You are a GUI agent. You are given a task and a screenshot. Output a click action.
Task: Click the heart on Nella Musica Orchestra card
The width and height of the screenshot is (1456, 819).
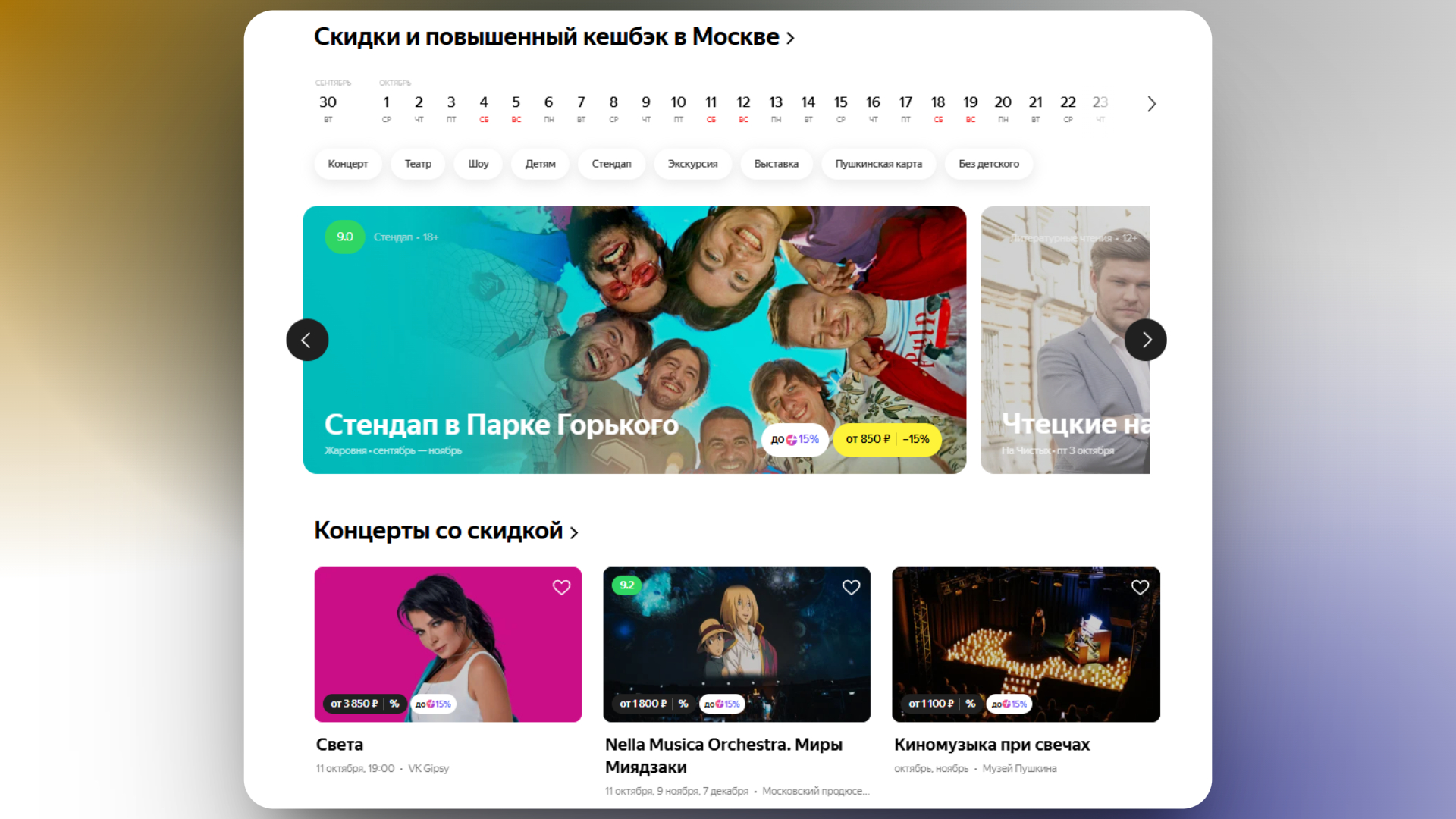pyautogui.click(x=851, y=587)
